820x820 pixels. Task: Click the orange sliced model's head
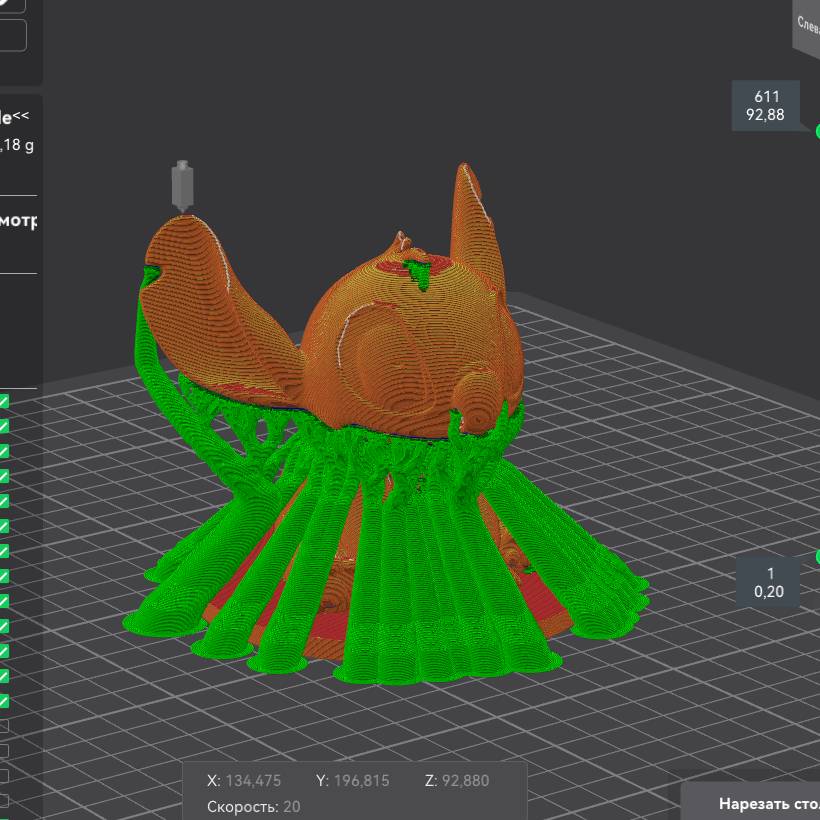click(x=420, y=330)
